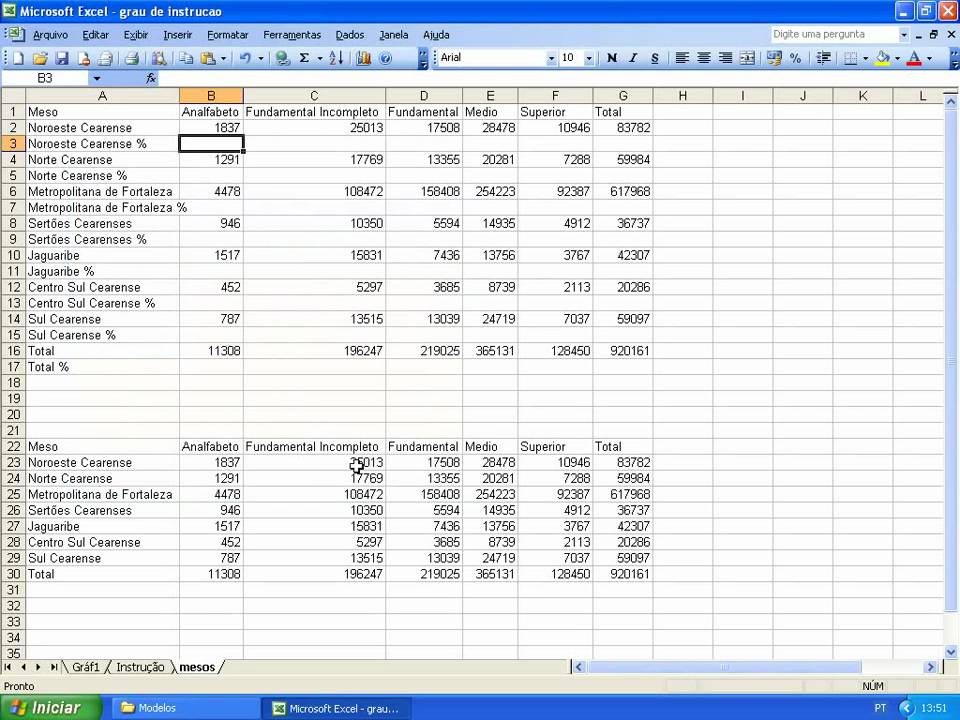Open the Editar menu
This screenshot has width=960, height=720.
[x=96, y=35]
